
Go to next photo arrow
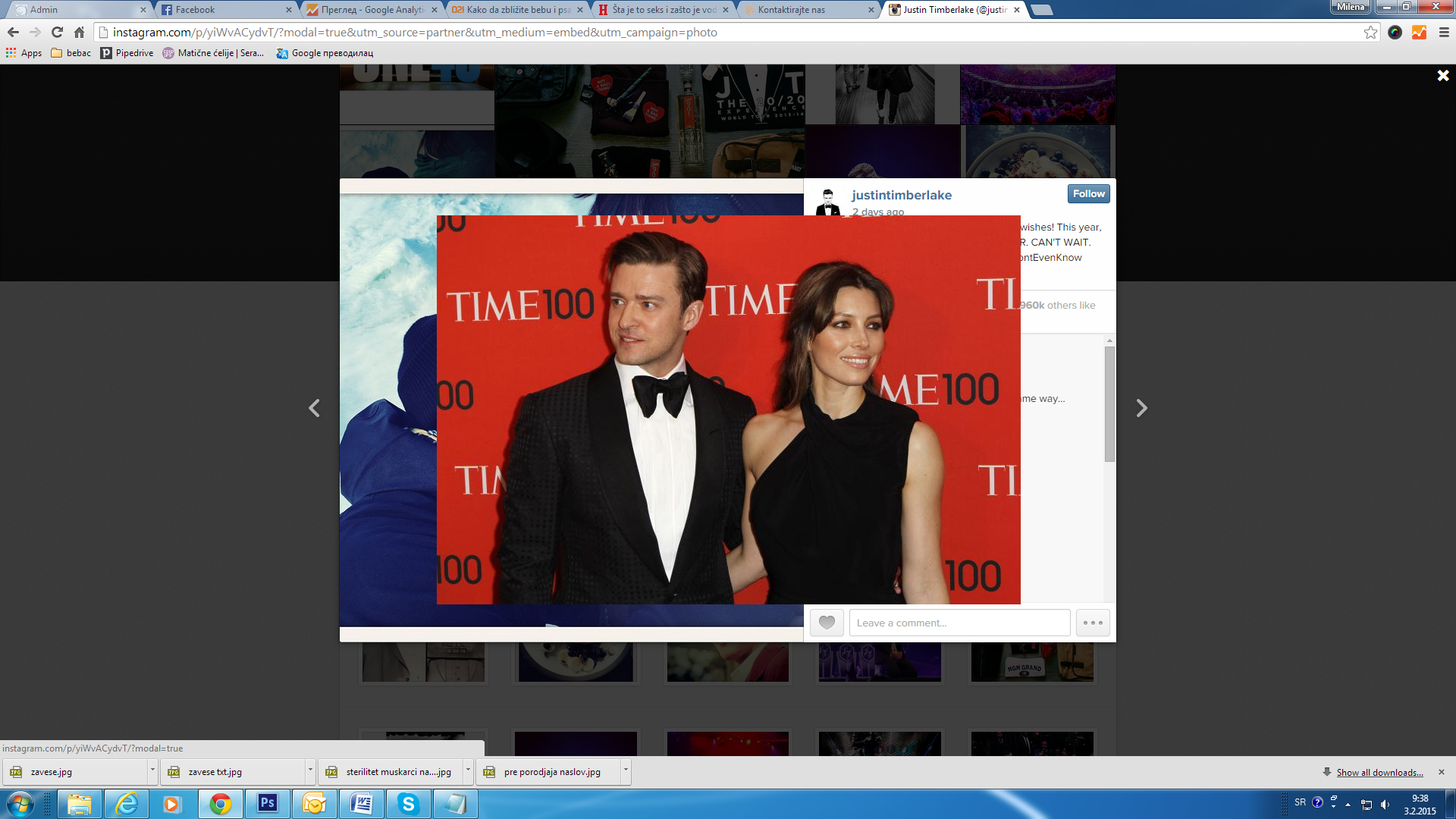(x=1141, y=409)
